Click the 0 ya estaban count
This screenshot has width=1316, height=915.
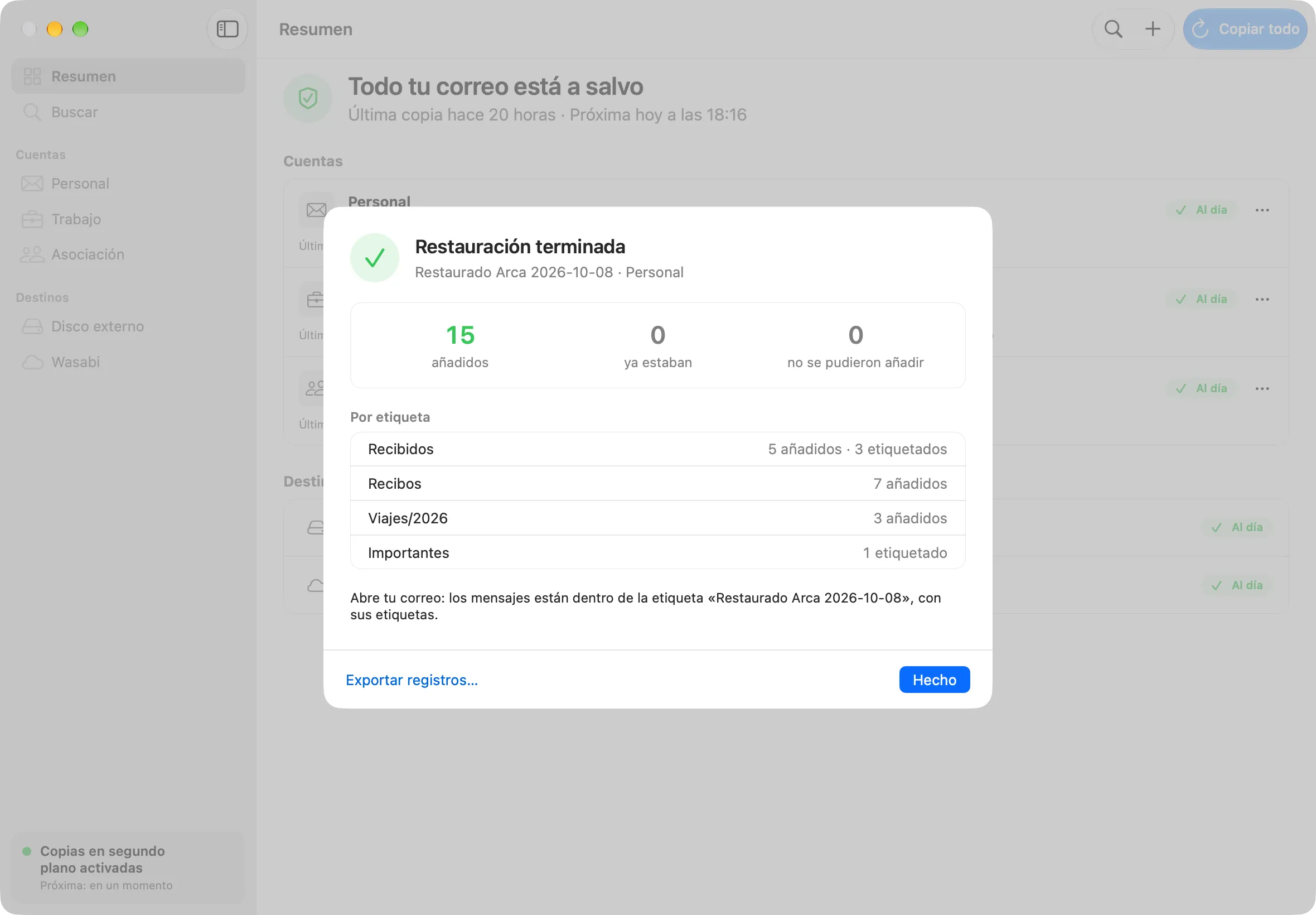point(657,346)
